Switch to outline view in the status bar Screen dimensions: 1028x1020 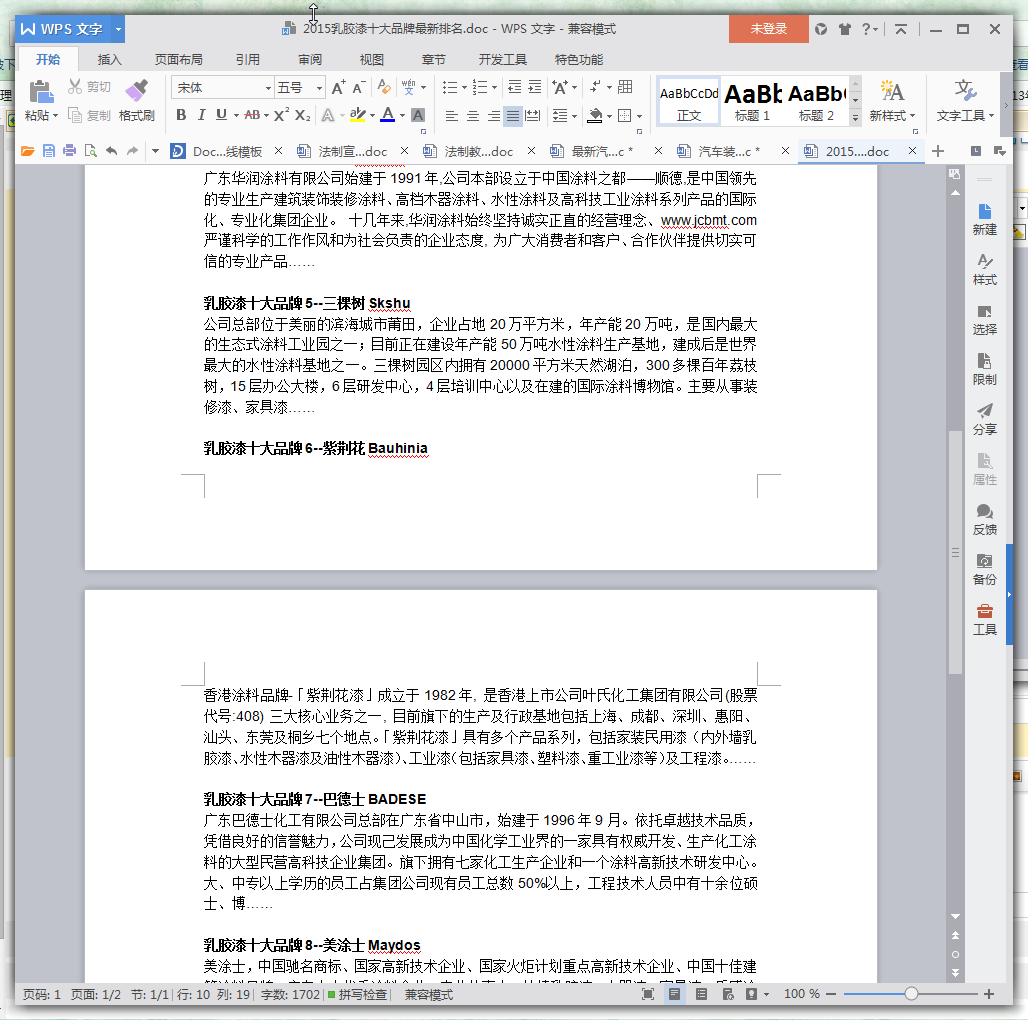coord(701,994)
